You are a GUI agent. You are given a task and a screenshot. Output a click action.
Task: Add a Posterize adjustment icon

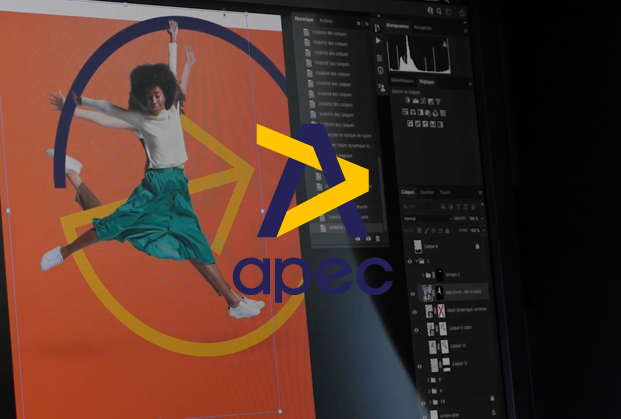coord(418,124)
